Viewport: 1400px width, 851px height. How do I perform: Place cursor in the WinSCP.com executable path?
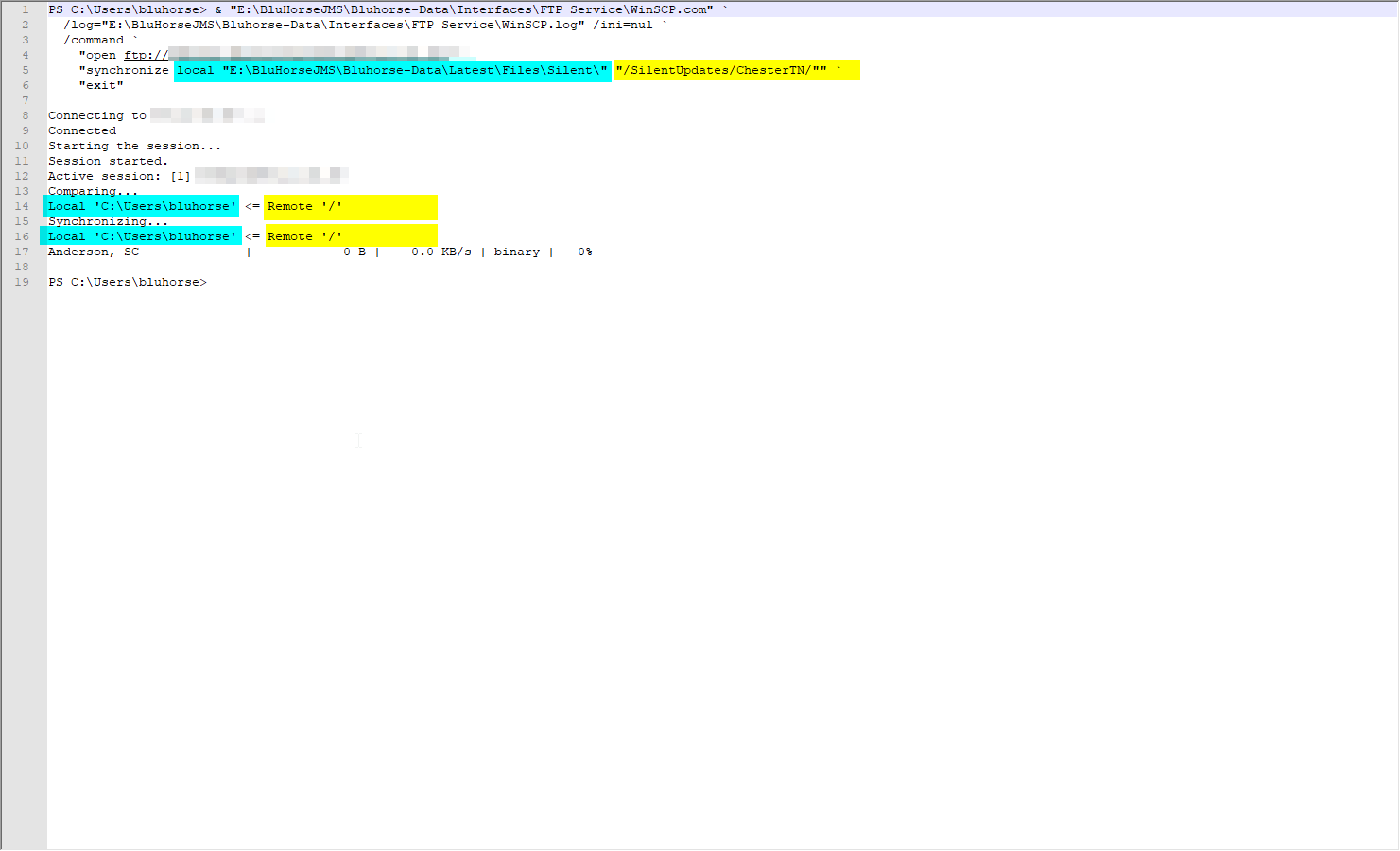tap(471, 9)
